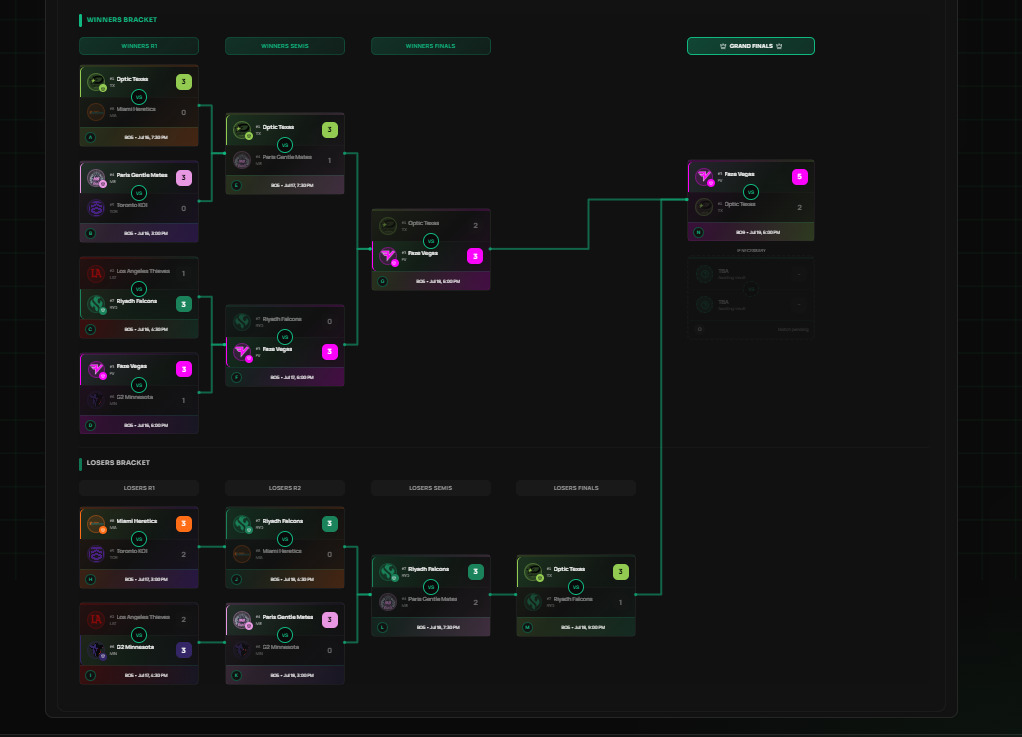Open the Los Angeles Thieves team name in match C
This screenshot has height=737, width=1022.
pos(143,271)
